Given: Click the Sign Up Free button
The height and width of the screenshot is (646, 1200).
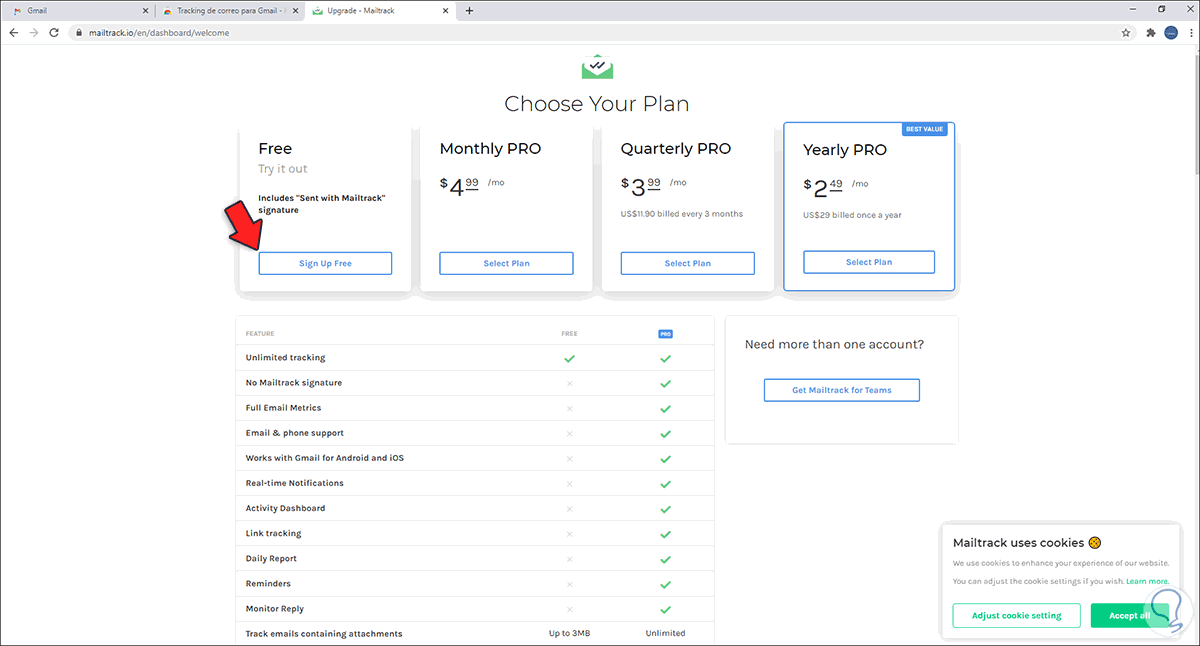Looking at the screenshot, I should [x=325, y=263].
